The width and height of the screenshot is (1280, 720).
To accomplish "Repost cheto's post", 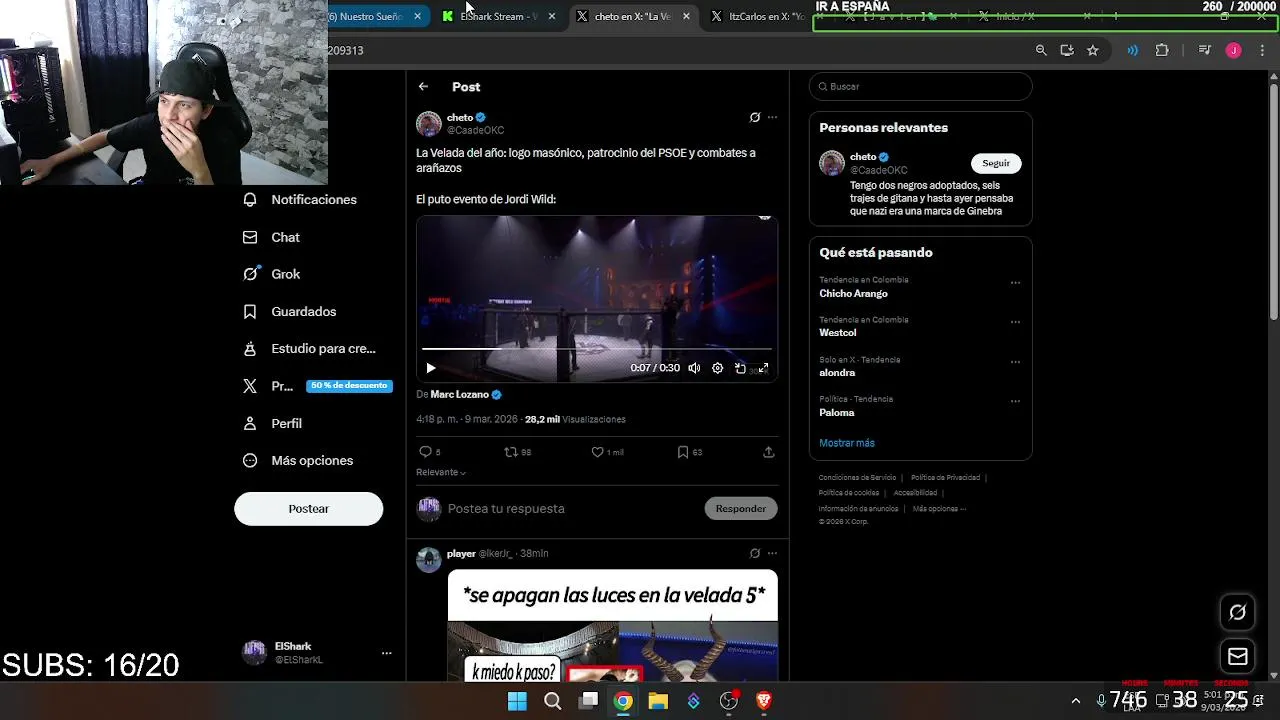I will [511, 452].
